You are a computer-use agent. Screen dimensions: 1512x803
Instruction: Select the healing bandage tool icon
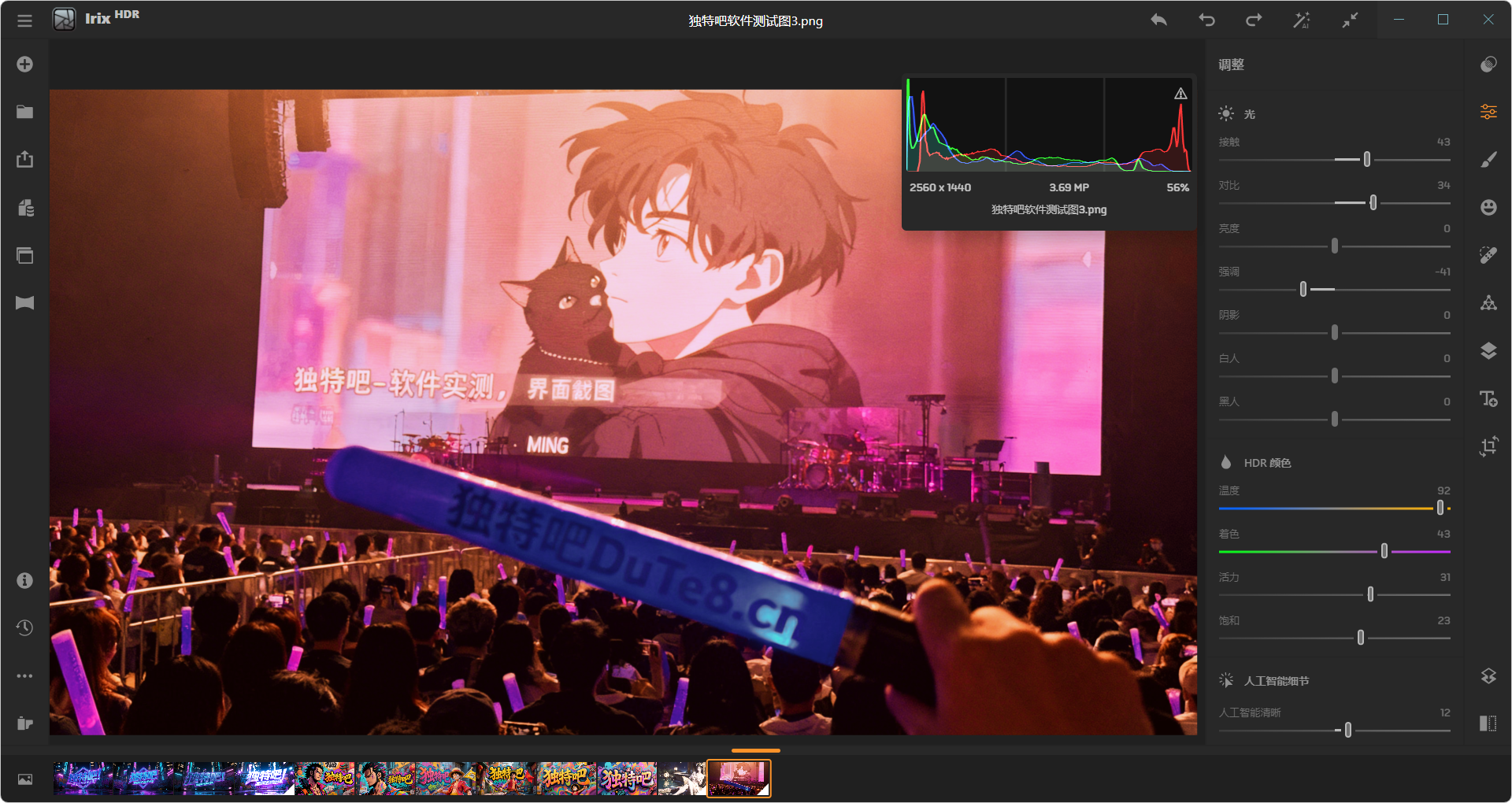[x=1488, y=255]
